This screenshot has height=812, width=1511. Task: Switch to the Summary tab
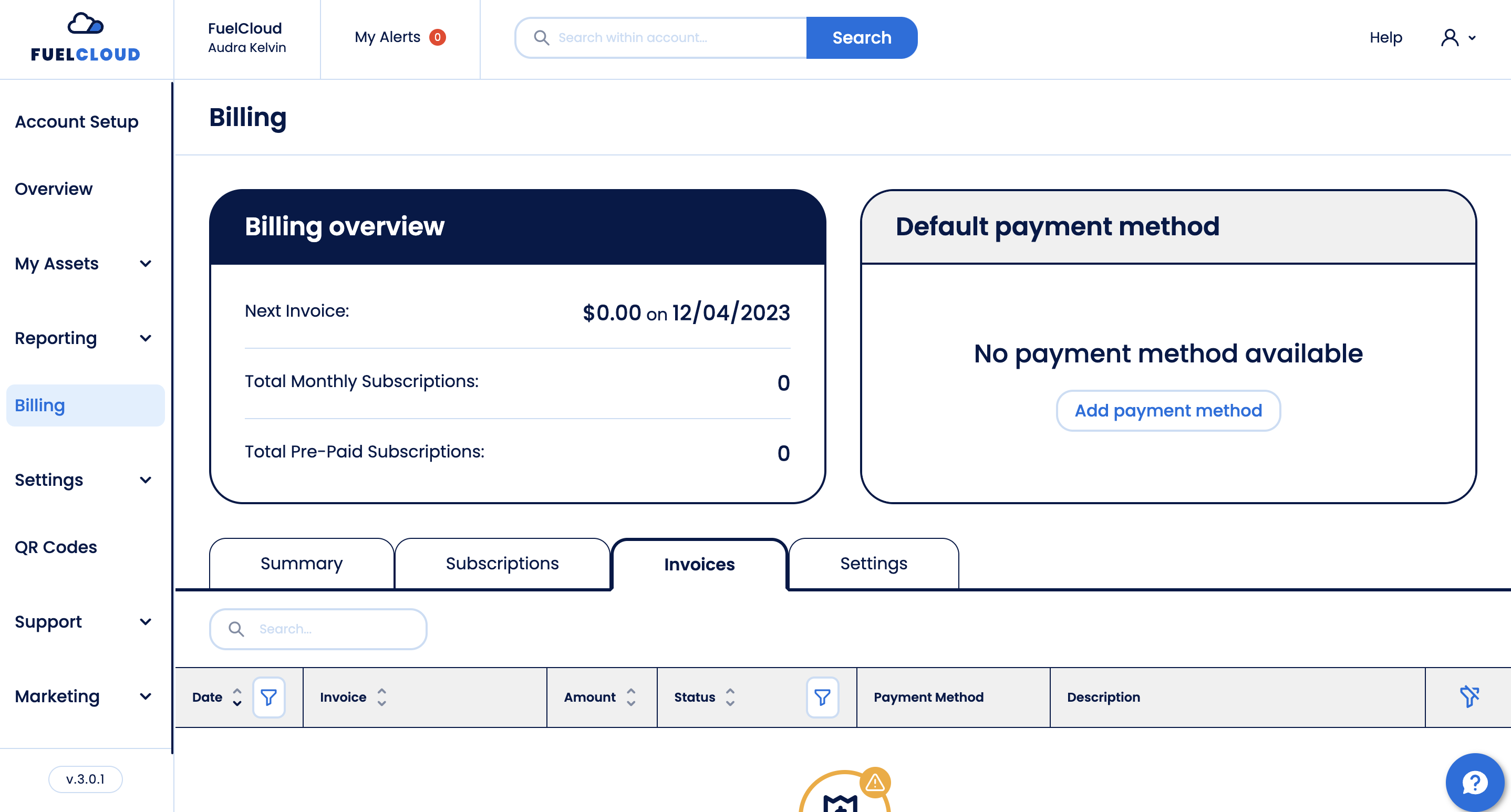302,564
